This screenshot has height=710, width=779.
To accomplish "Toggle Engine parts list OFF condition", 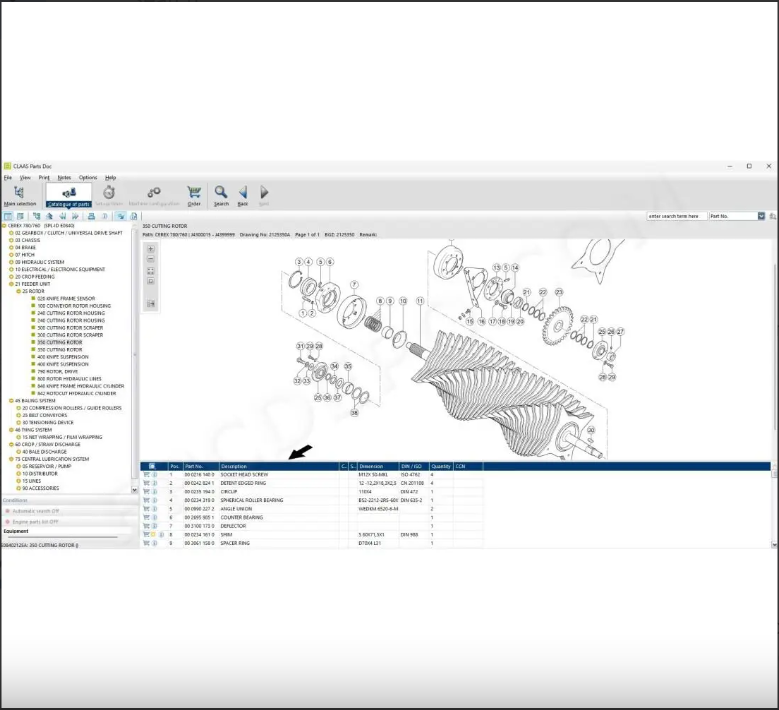I will 40,522.
